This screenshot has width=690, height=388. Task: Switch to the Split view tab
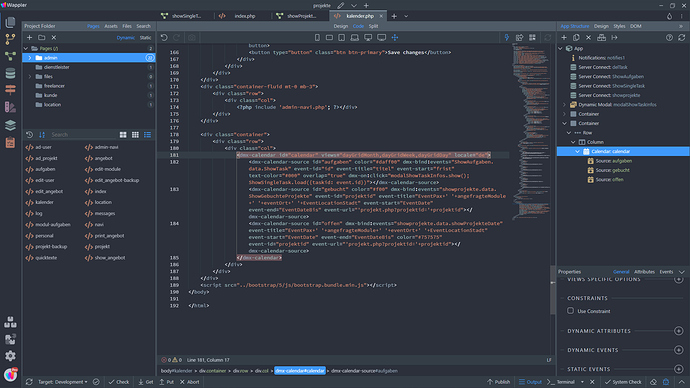(374, 26)
